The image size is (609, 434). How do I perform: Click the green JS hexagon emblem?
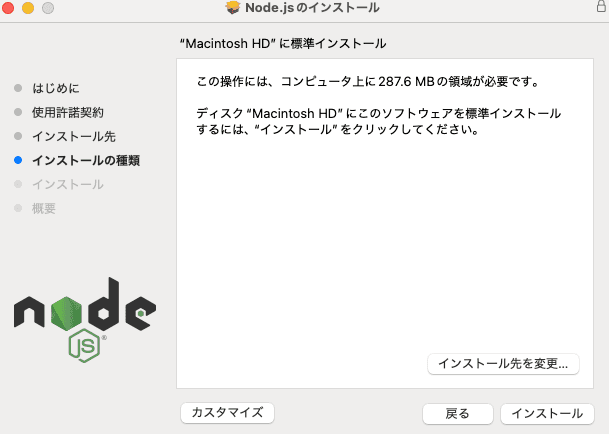click(85, 345)
